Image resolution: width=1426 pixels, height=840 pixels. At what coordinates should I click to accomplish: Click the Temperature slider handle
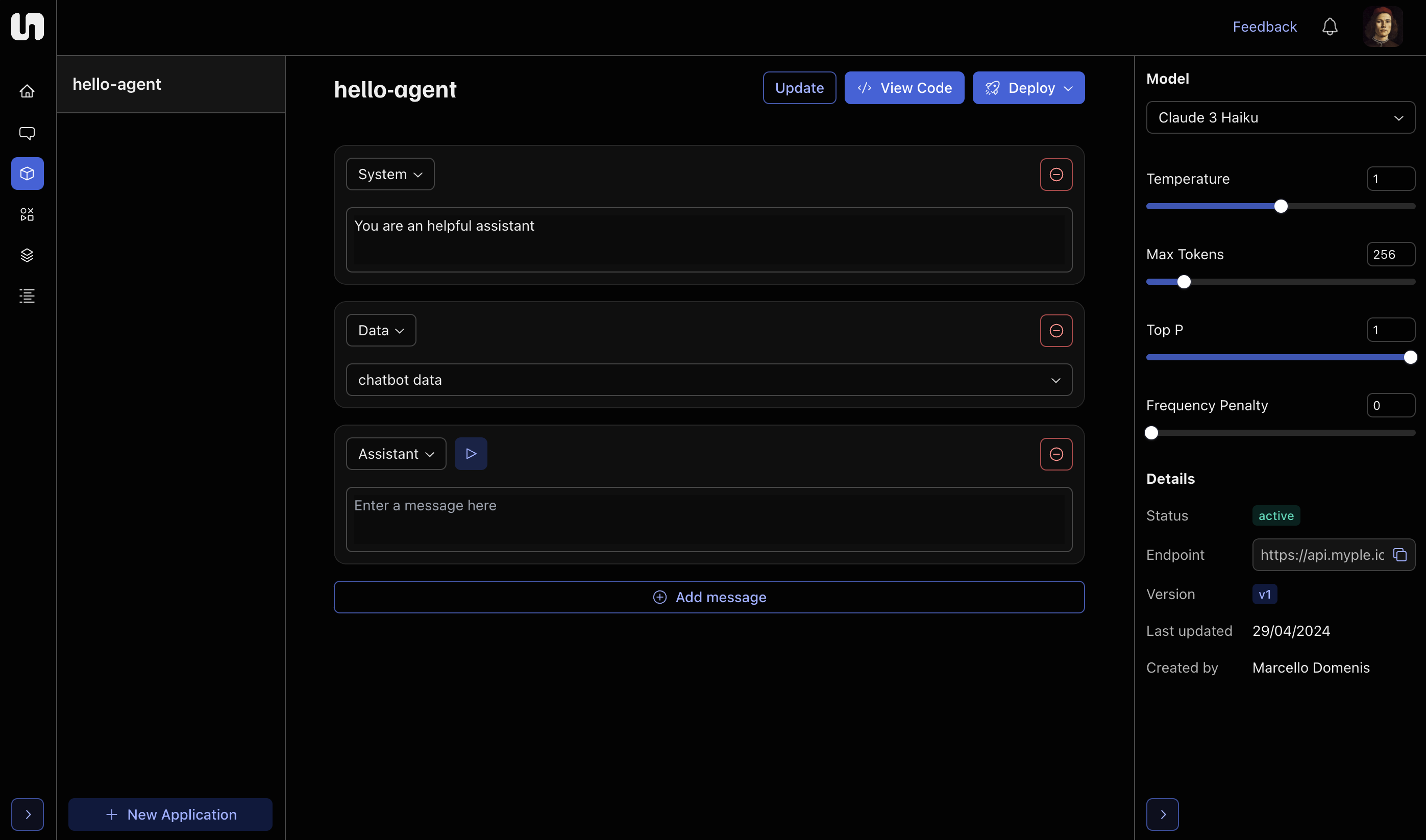tap(1281, 207)
